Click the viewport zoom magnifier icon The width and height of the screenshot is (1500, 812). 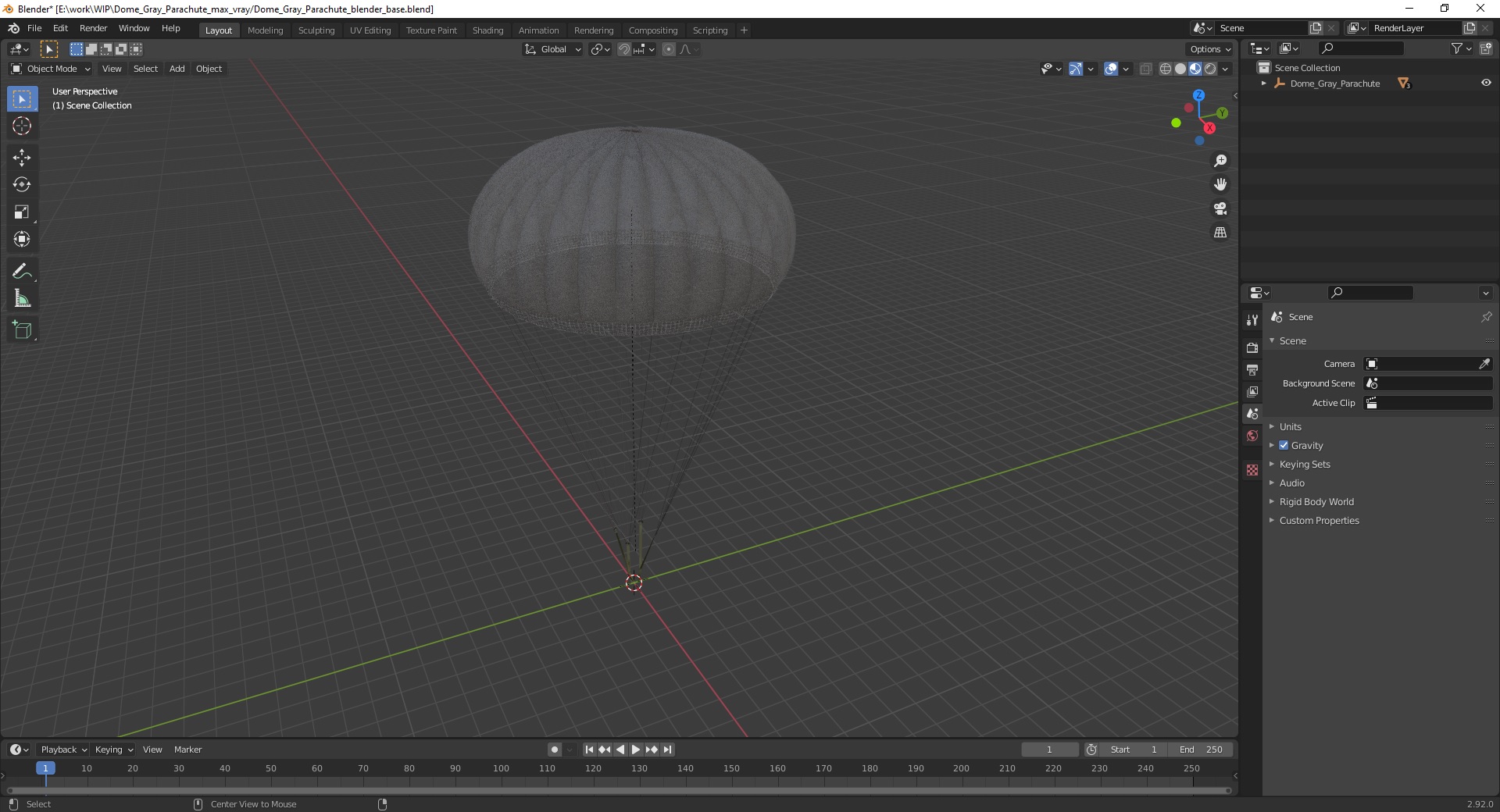tap(1220, 161)
